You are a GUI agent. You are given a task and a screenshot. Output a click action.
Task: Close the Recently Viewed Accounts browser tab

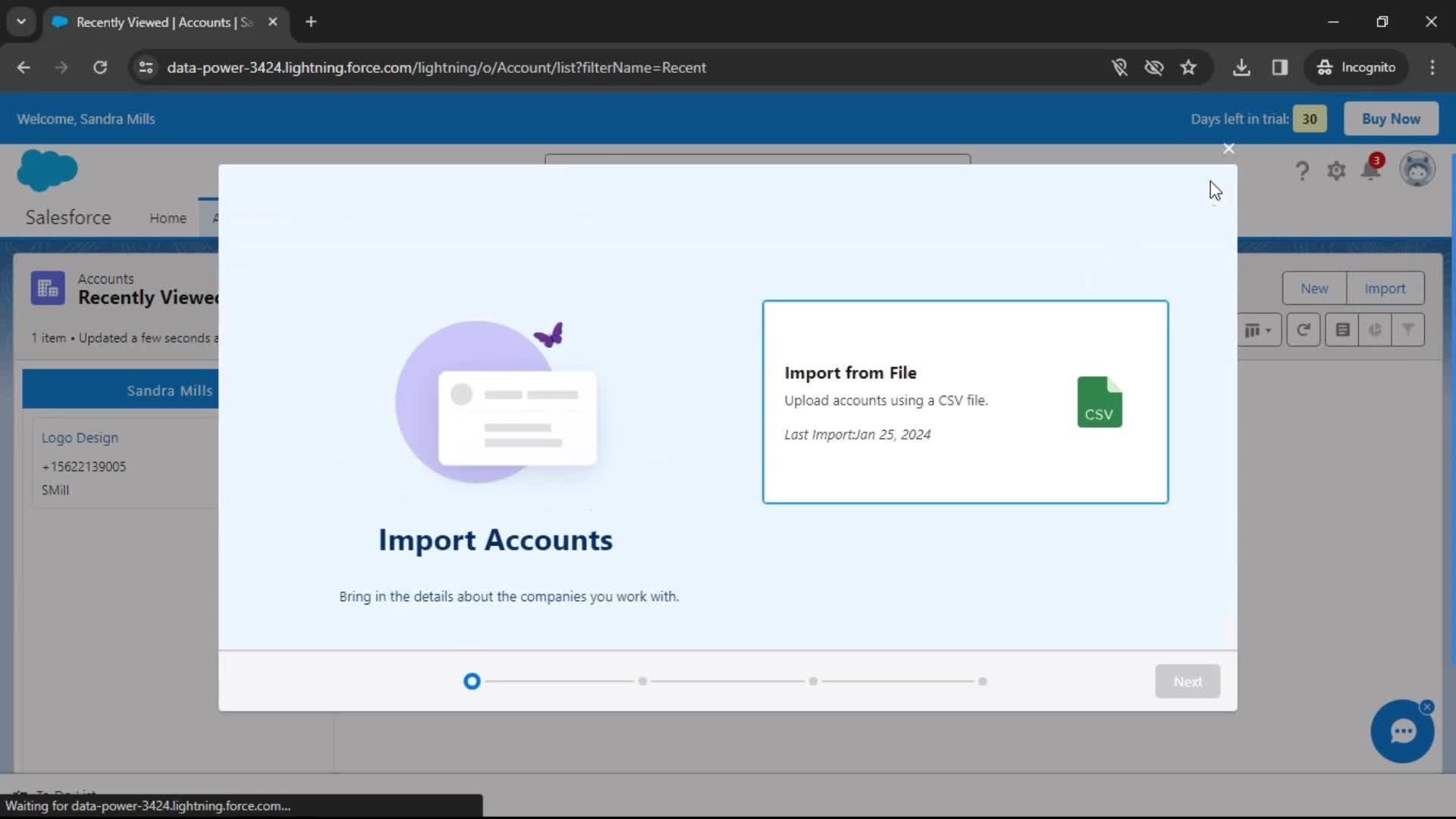(273, 22)
